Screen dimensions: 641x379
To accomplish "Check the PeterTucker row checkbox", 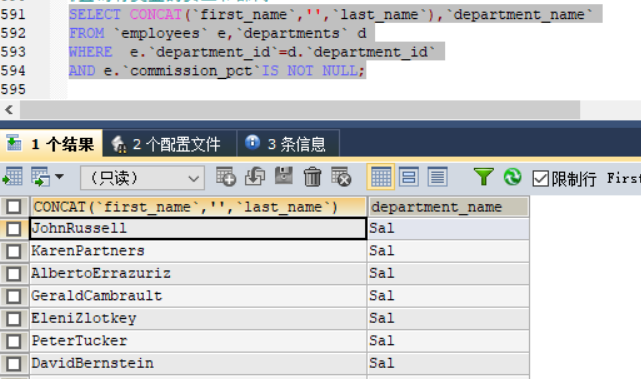I will pos(14,341).
